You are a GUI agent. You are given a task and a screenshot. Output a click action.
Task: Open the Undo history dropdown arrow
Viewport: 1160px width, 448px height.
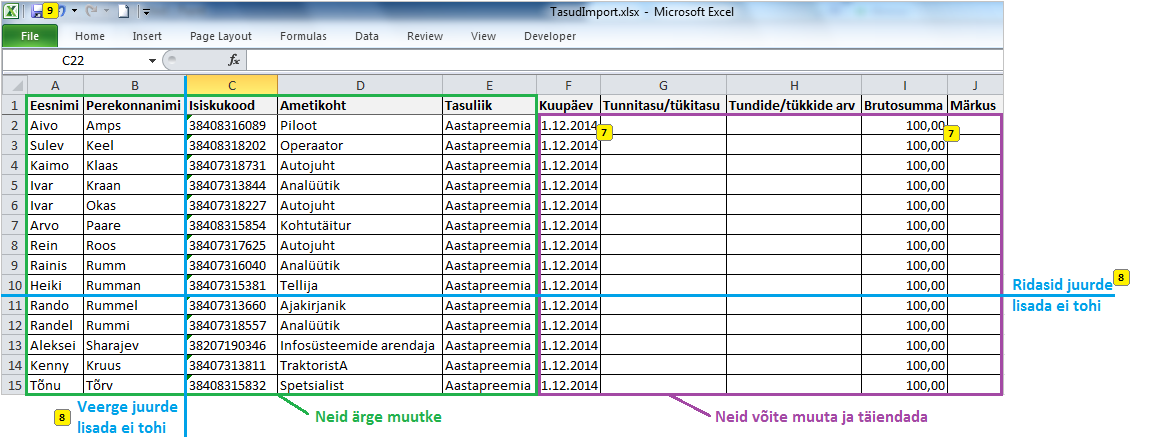point(75,12)
